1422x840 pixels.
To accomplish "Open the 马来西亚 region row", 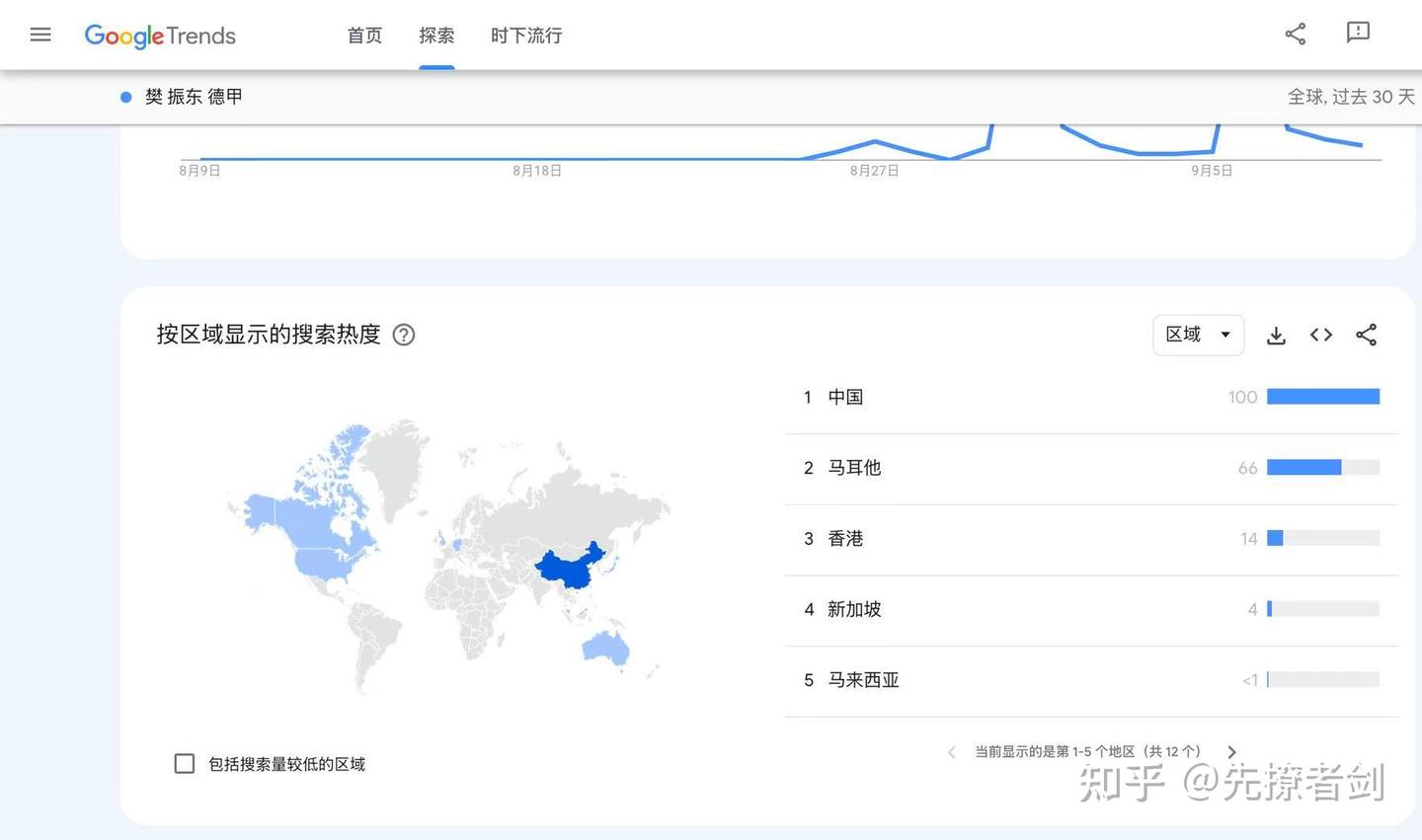I will pyautogui.click(x=1092, y=681).
